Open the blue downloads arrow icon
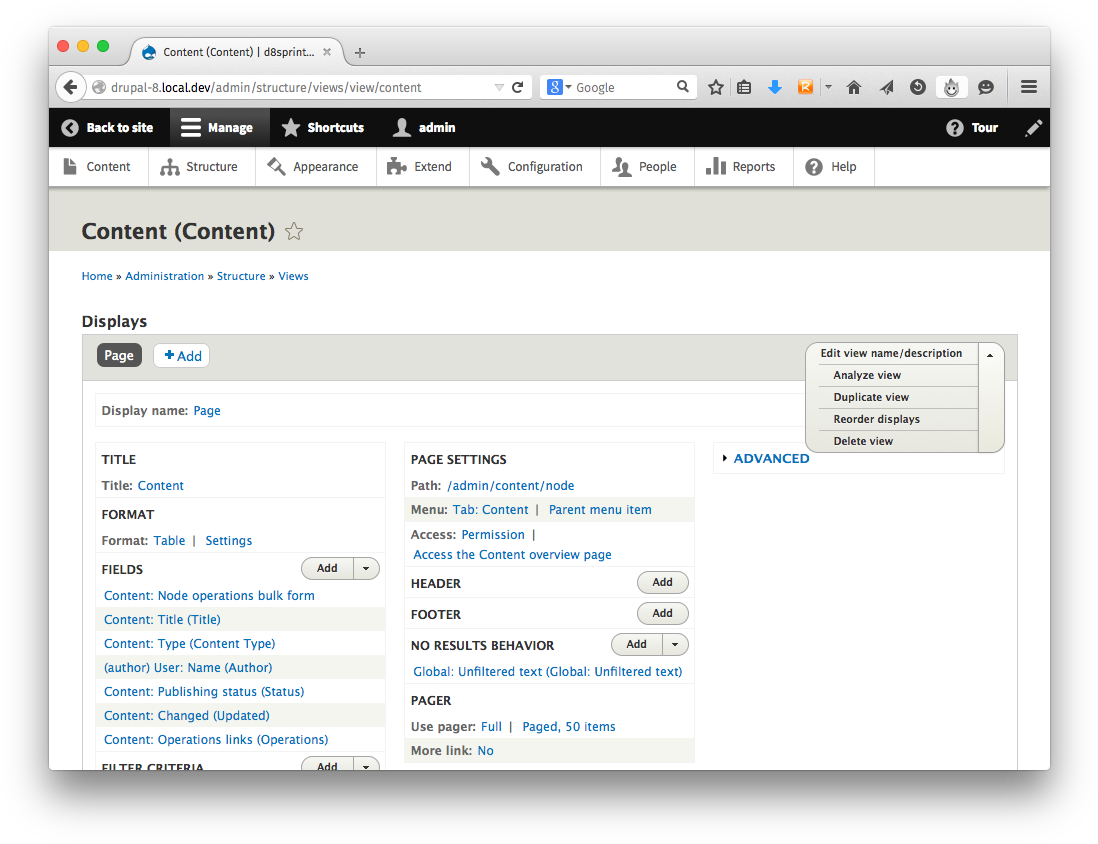Viewport: 1098px width, 844px height. point(774,87)
